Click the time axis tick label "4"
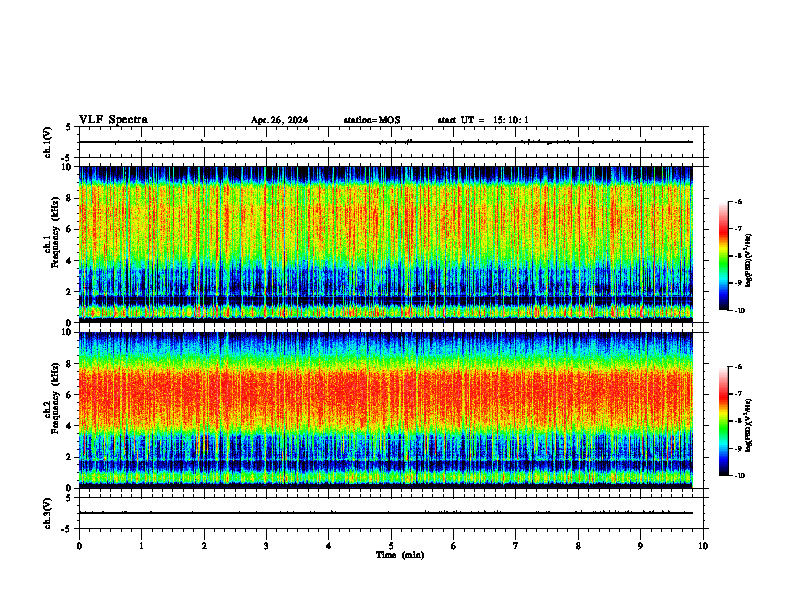The height and width of the screenshot is (612, 792). [329, 546]
